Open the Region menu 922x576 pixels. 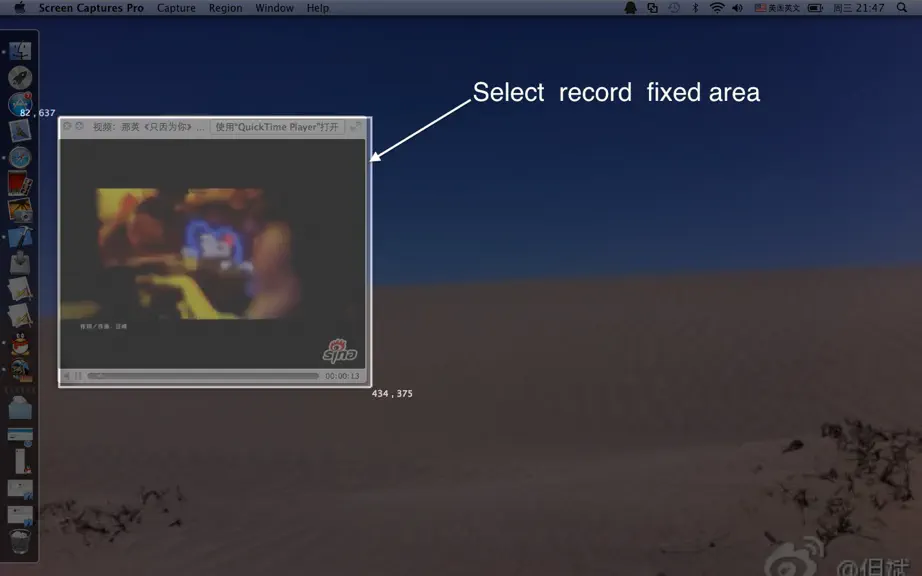tap(225, 8)
